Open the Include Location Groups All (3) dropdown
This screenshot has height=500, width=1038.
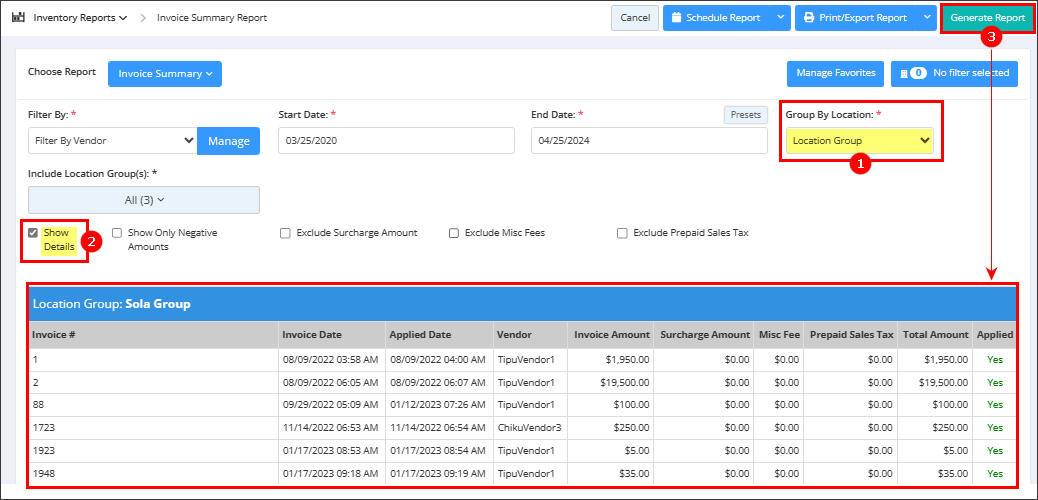point(144,200)
